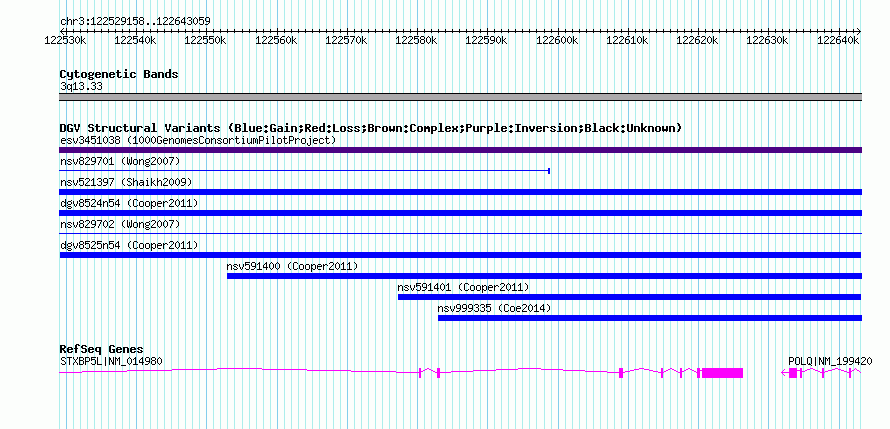Click the STXBP5L exon near 122610k
This screenshot has height=429, width=890.
pyautogui.click(x=621, y=373)
